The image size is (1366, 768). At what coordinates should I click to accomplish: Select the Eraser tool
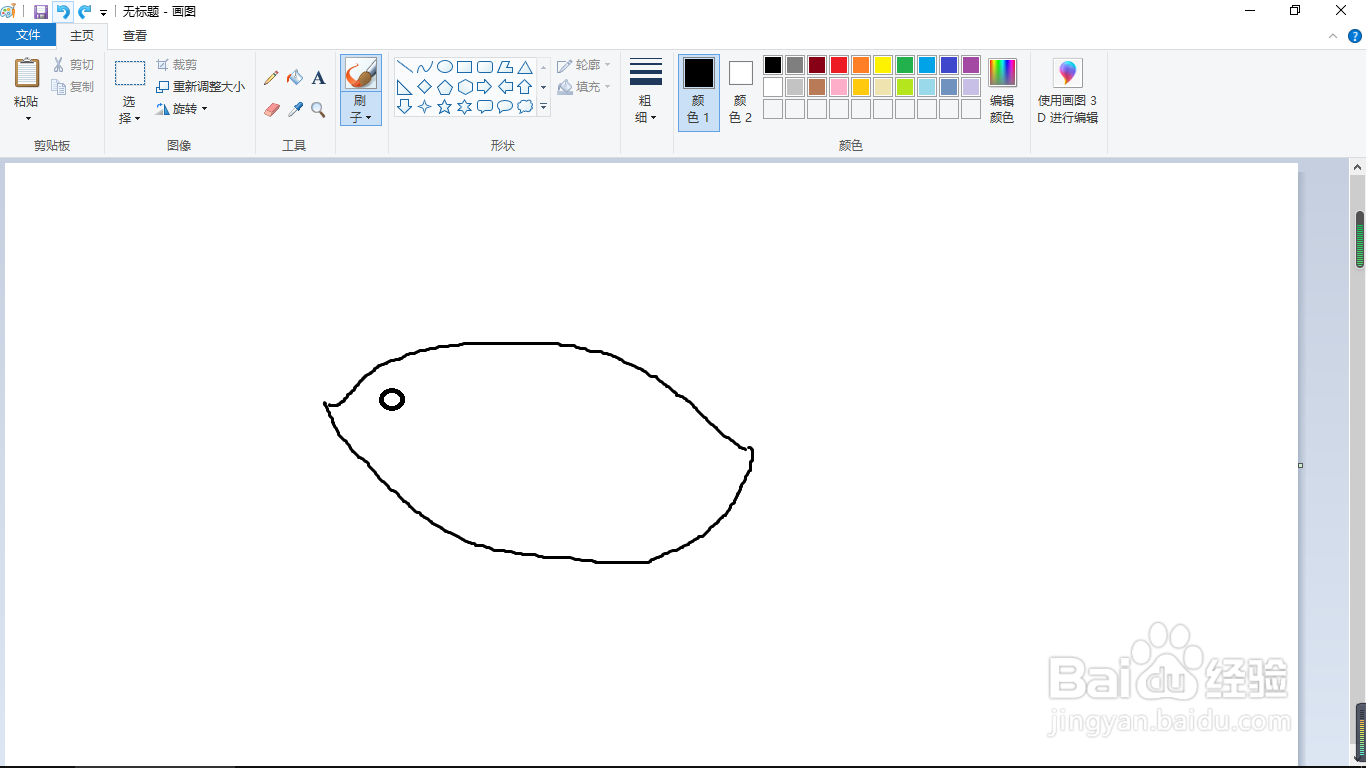coord(271,110)
